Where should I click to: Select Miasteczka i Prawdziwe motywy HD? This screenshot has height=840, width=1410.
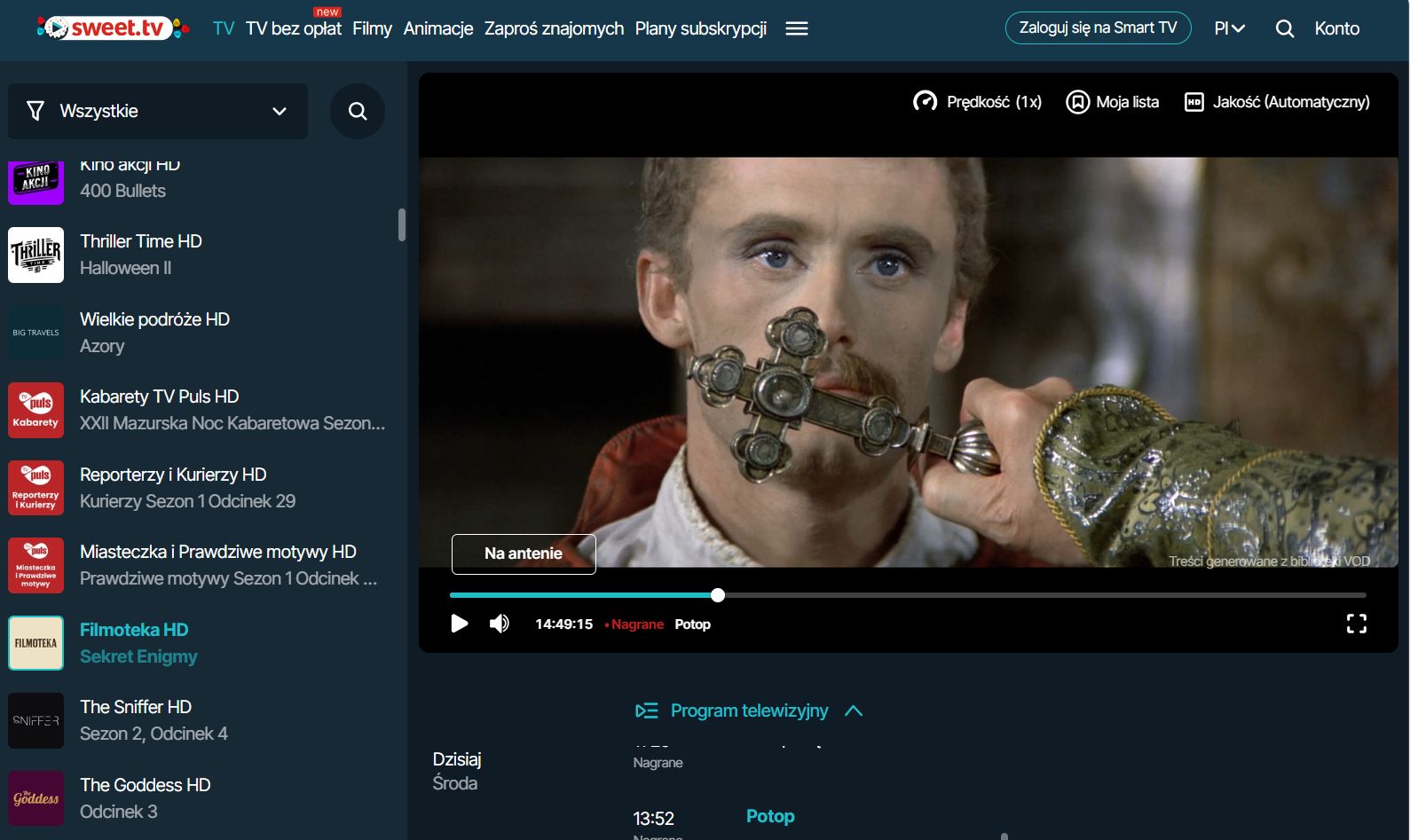(x=218, y=552)
